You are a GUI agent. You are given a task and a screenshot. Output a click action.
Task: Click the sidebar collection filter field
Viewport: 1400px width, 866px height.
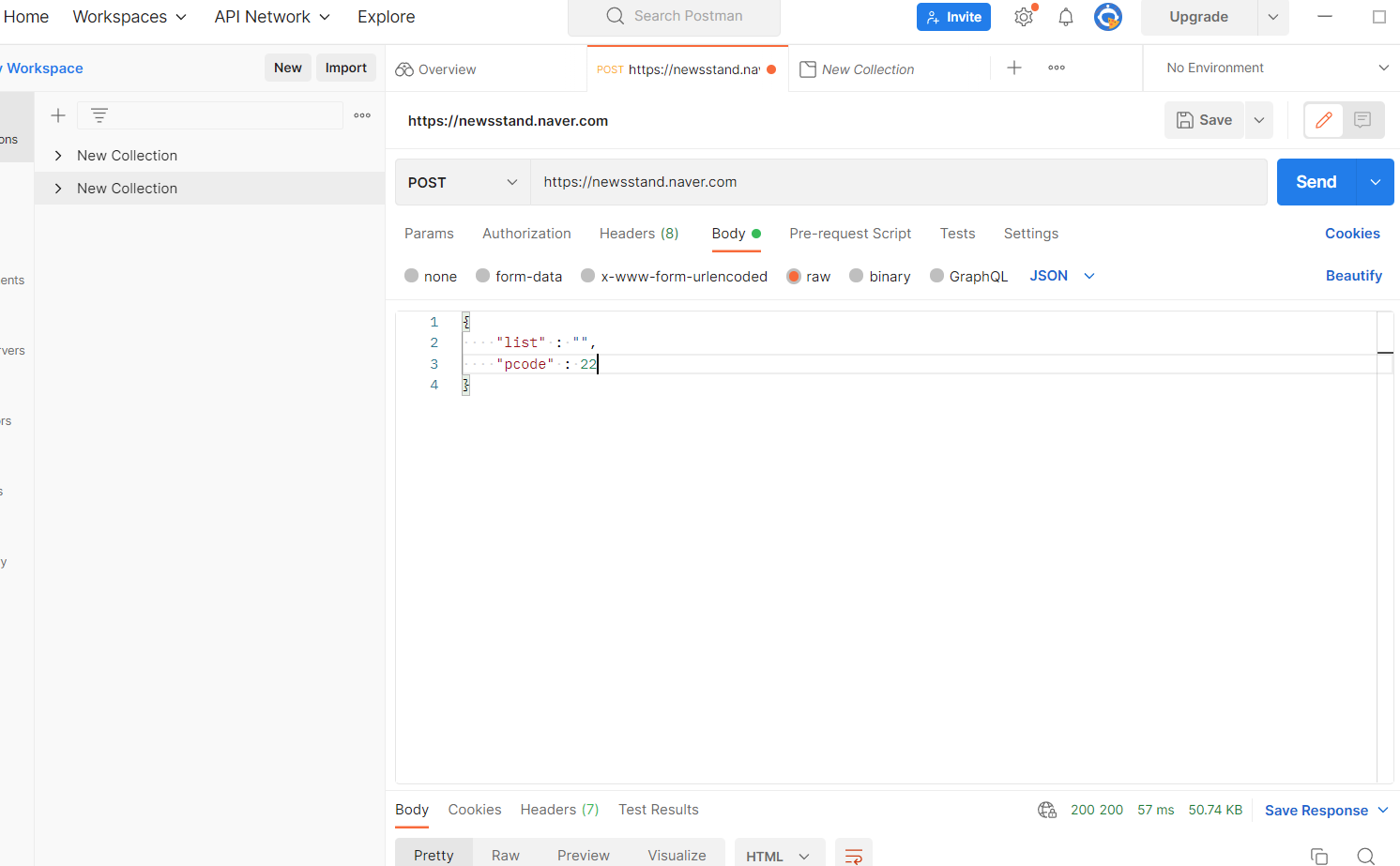tap(210, 115)
